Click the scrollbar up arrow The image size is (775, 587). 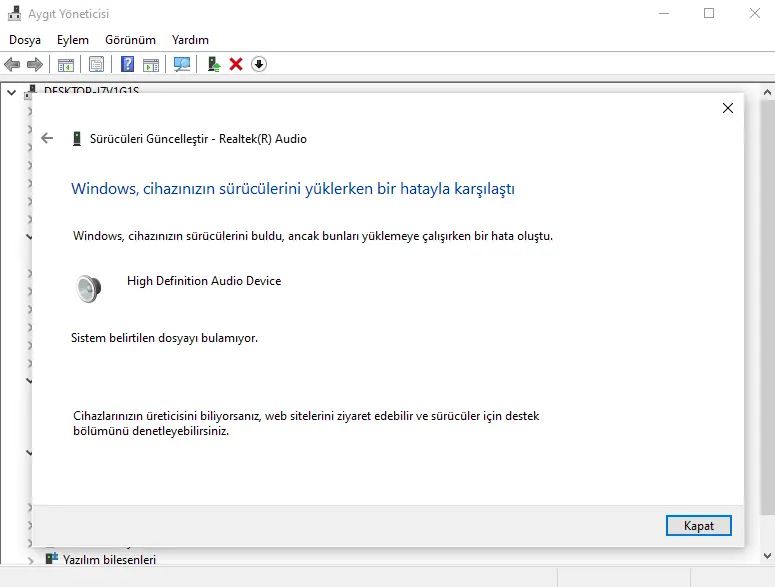pyautogui.click(x=767, y=92)
